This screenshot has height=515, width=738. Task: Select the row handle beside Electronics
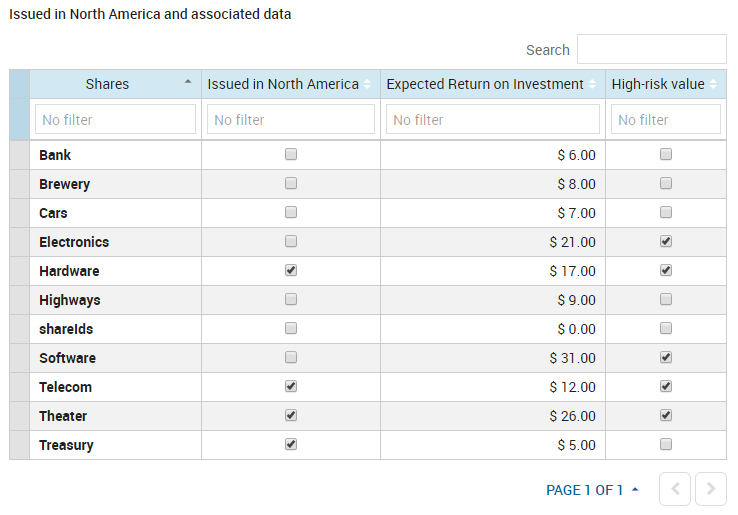tap(19, 242)
